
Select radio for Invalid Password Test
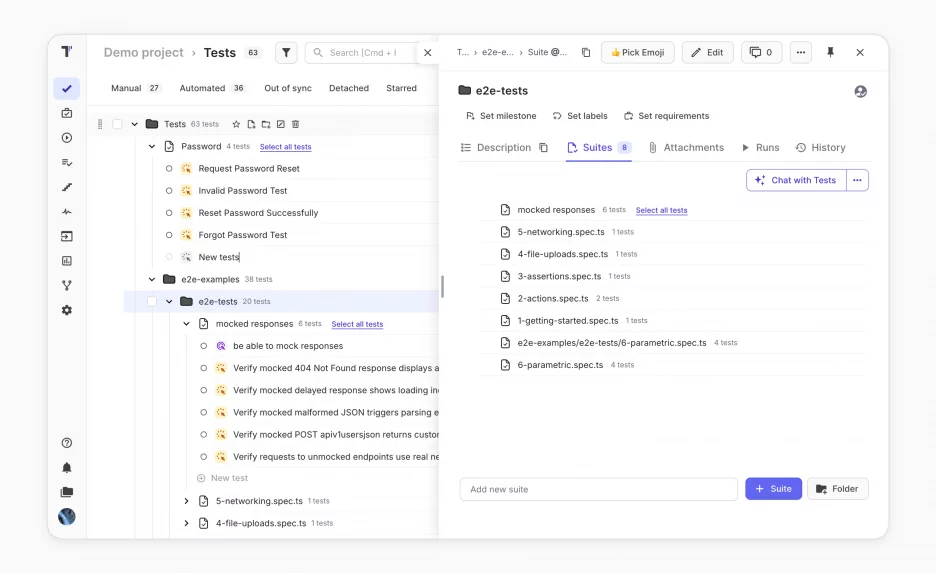tap(169, 191)
